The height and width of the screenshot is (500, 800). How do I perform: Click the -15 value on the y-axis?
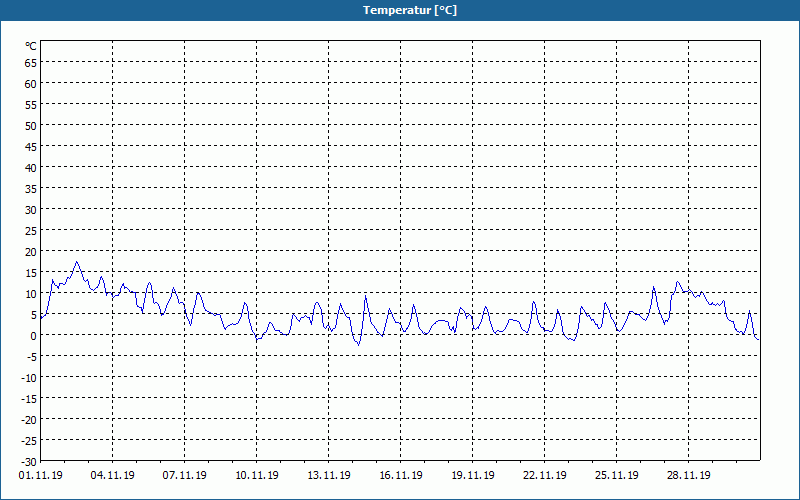pyautogui.click(x=29, y=399)
